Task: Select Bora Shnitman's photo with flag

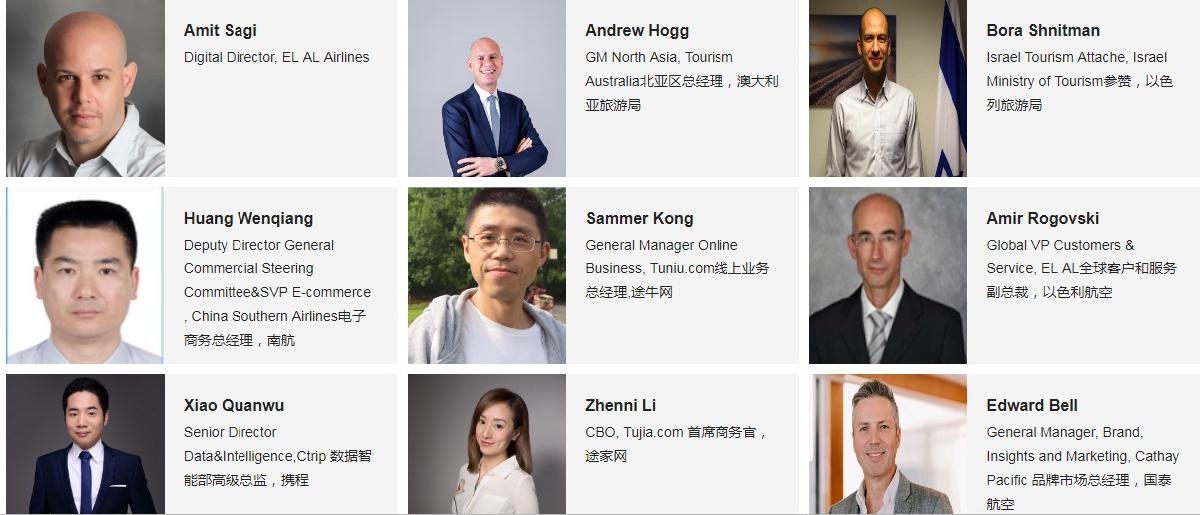Action: point(888,88)
